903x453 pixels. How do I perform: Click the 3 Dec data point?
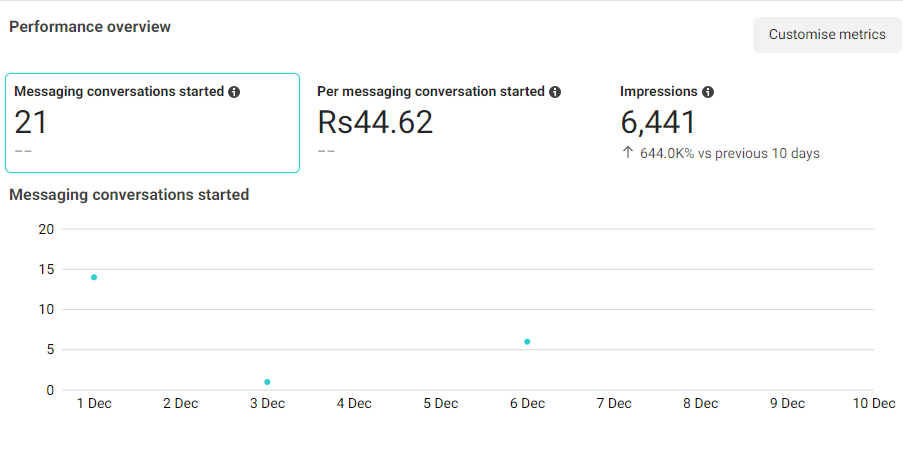[x=267, y=382]
